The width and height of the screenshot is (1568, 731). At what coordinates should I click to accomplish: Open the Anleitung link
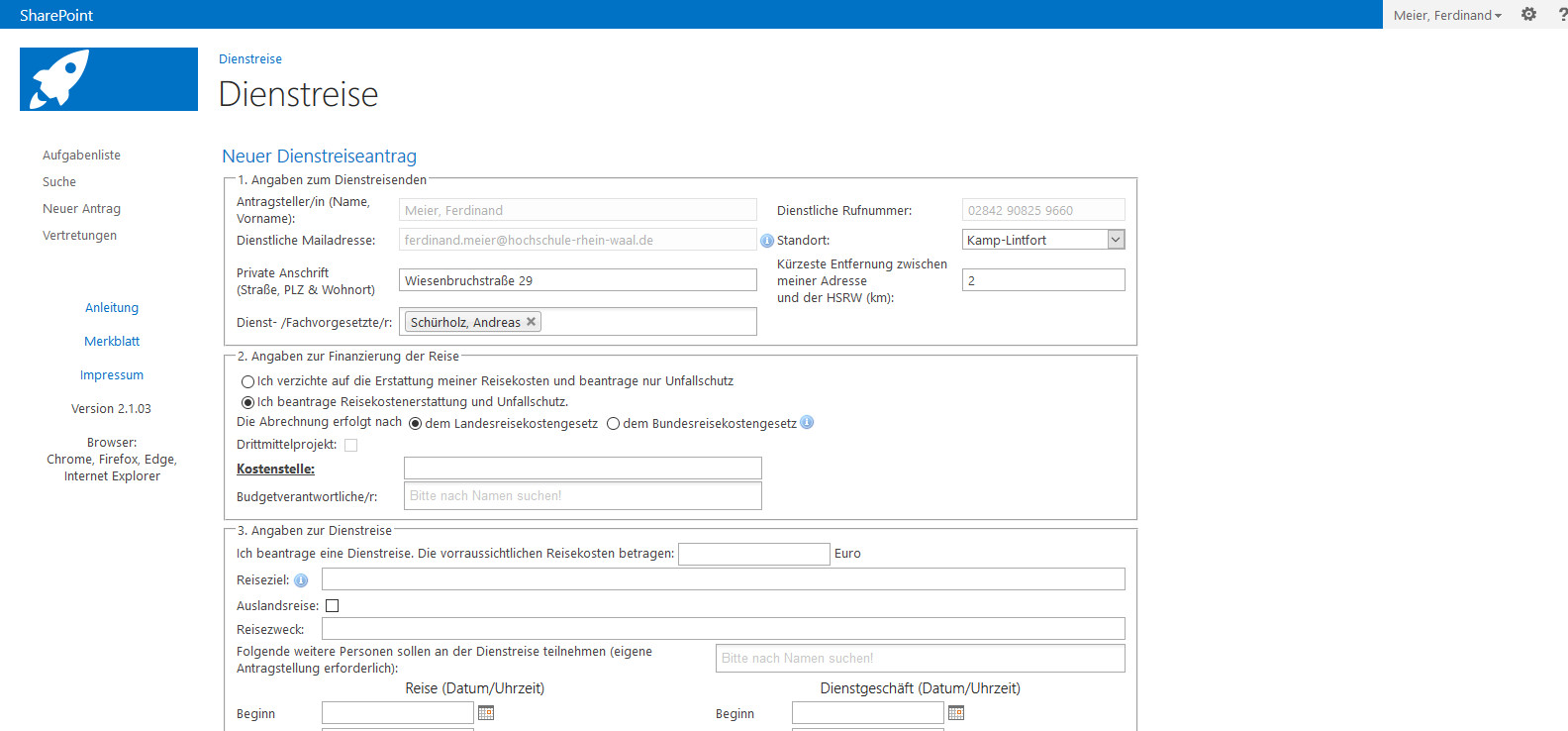point(112,308)
